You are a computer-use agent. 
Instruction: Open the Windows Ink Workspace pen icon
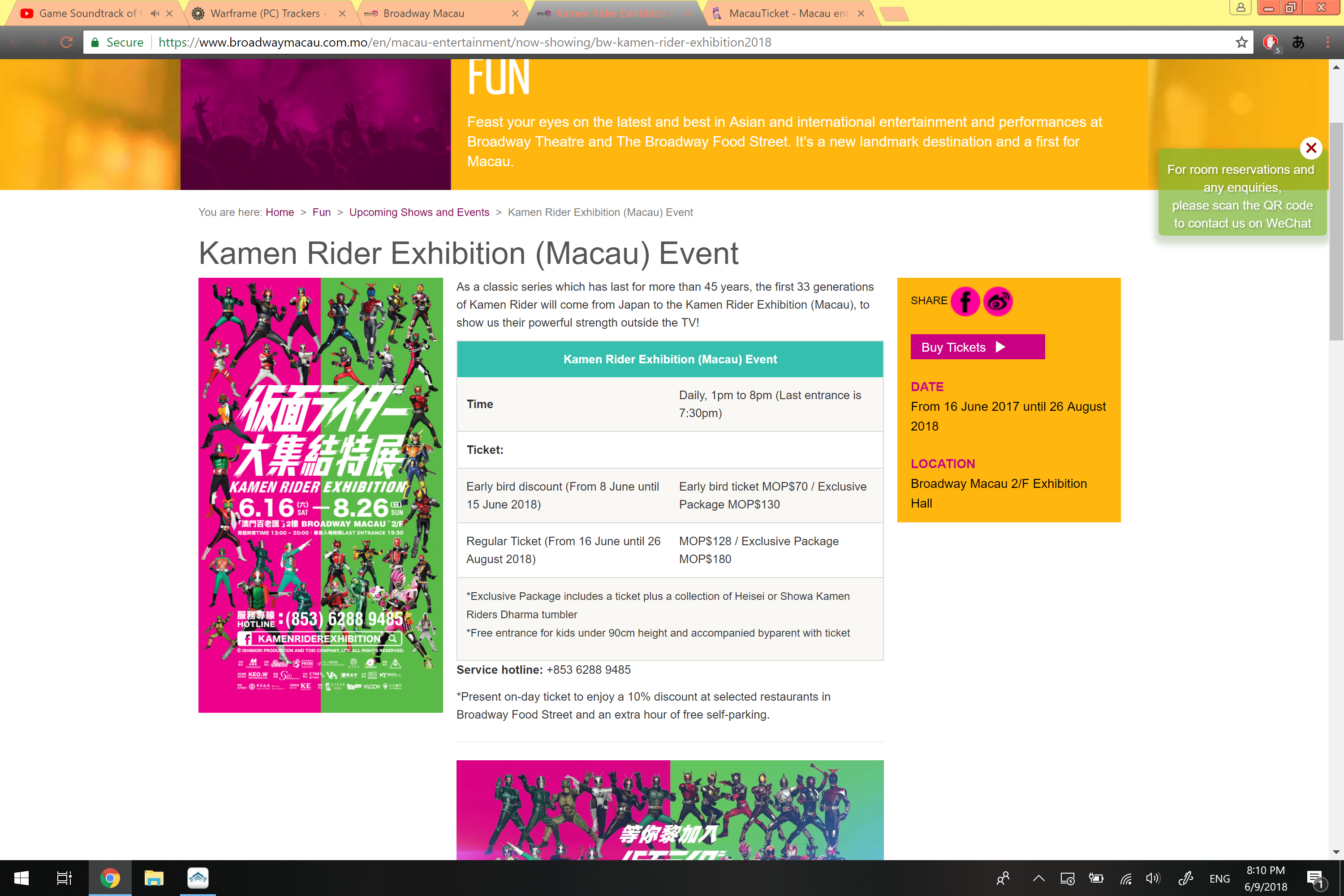click(1186, 878)
